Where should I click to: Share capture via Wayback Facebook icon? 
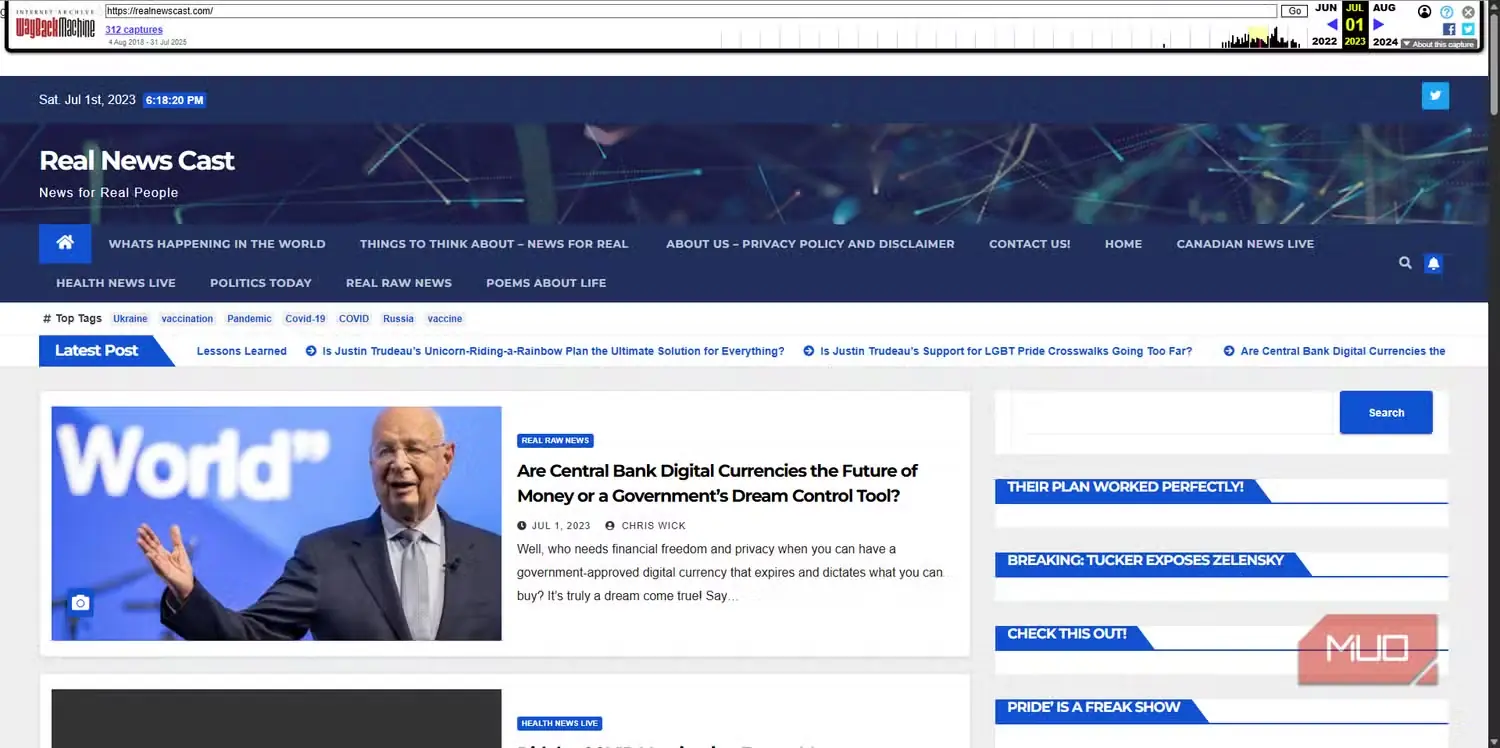tap(1449, 29)
